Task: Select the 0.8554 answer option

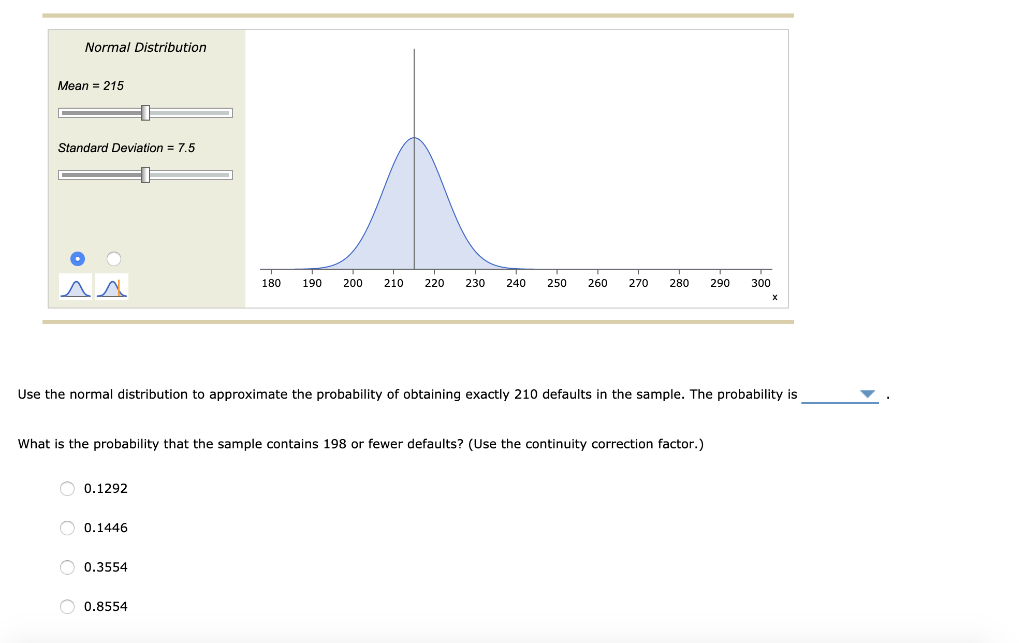Action: point(67,606)
